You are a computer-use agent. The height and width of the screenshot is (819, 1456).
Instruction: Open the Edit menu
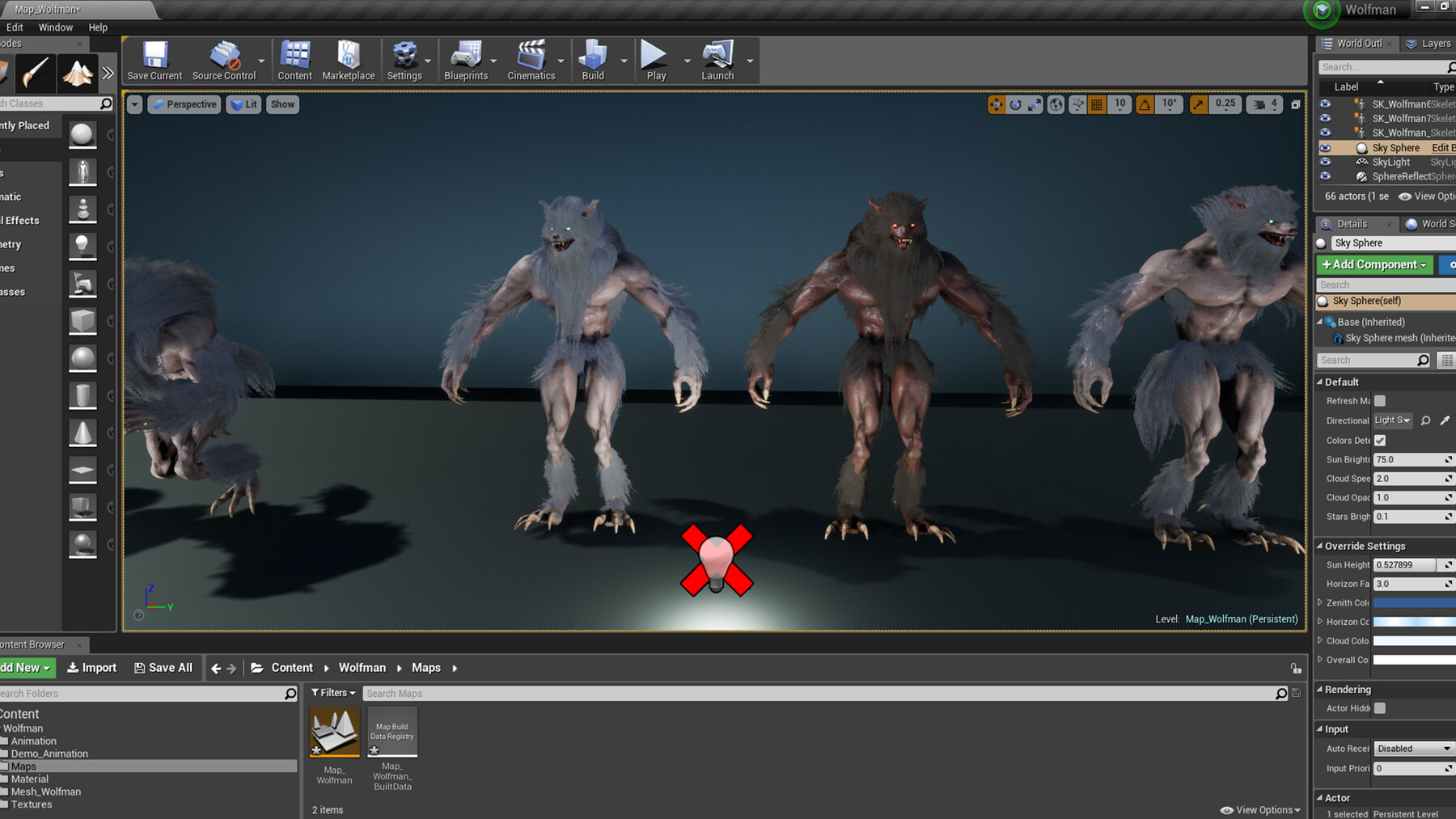click(x=15, y=27)
